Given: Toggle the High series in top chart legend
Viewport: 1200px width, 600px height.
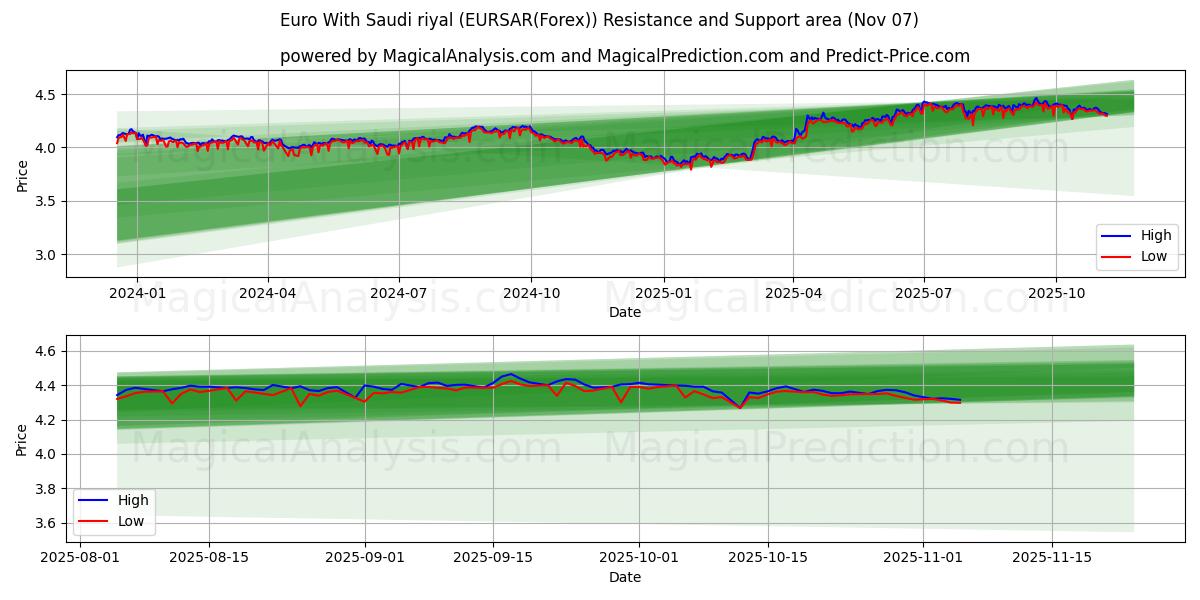Looking at the screenshot, I should 1140,234.
